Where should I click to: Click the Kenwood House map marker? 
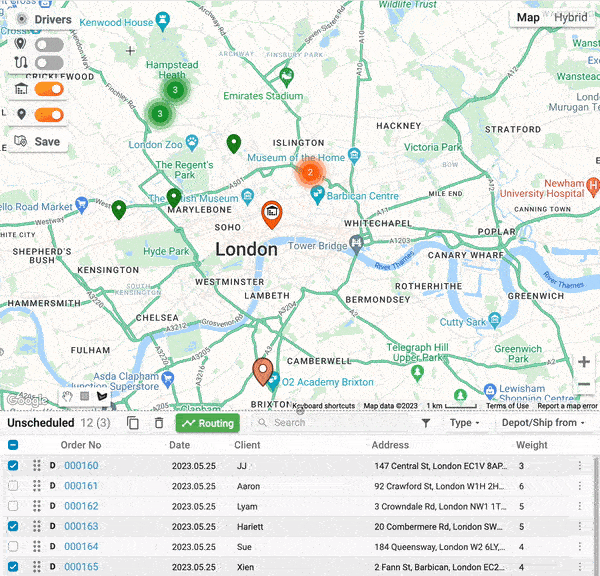pyautogui.click(x=163, y=21)
